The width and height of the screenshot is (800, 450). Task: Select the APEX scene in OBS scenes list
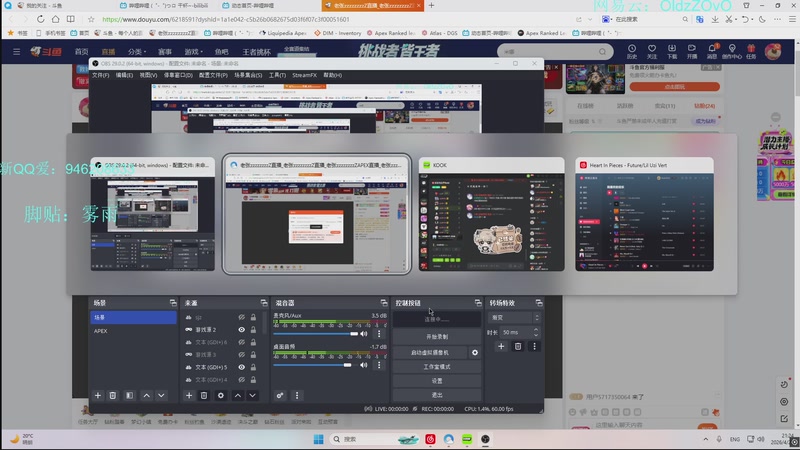133,331
